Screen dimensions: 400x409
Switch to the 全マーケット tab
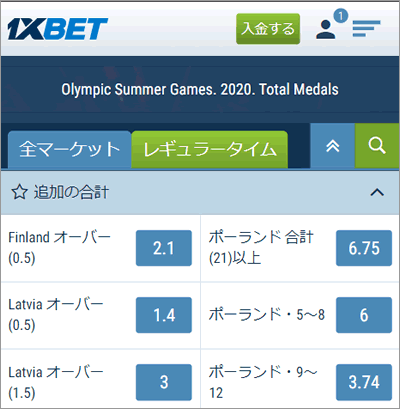[69, 149]
